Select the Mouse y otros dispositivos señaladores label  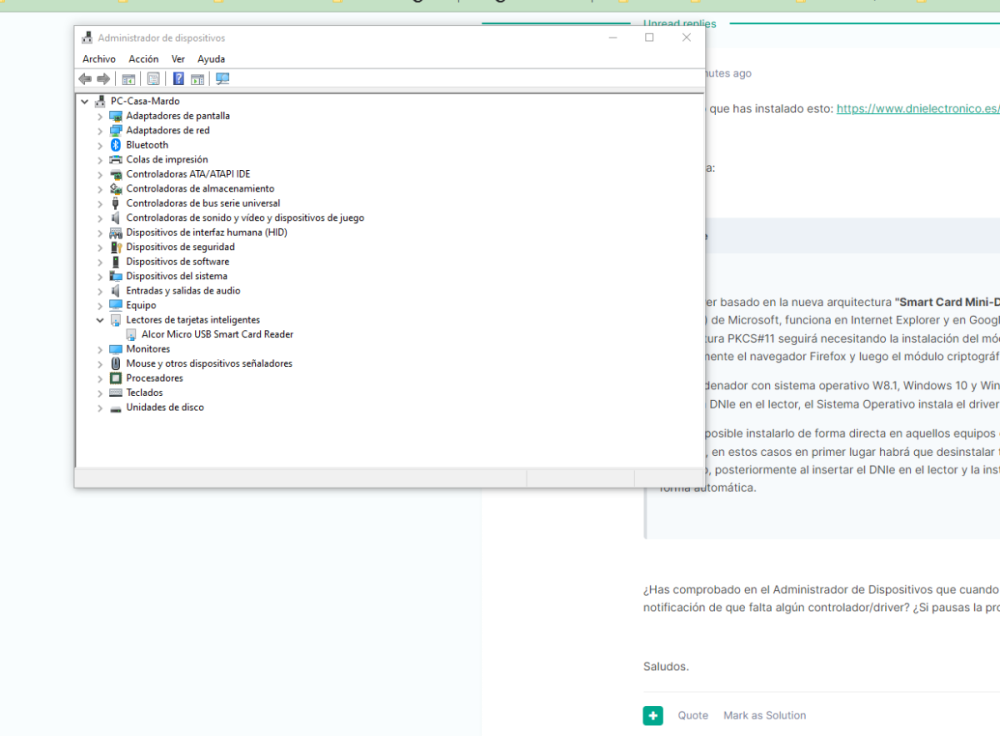[x=209, y=364]
